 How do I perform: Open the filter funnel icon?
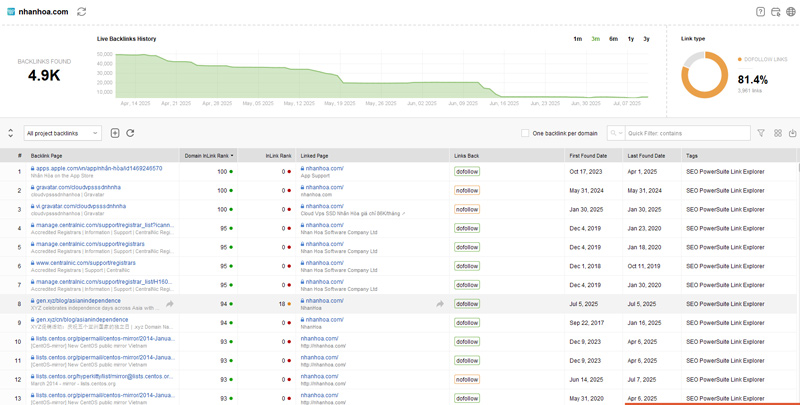(x=761, y=133)
